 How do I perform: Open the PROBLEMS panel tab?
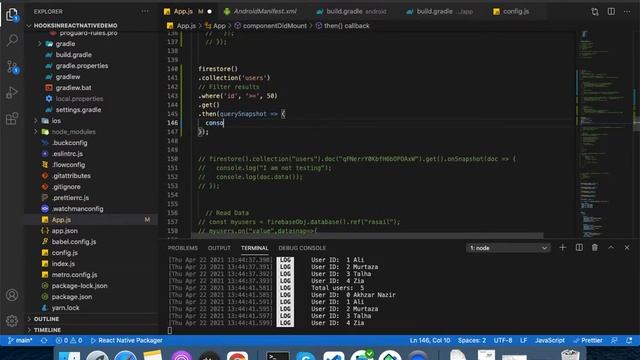182,248
